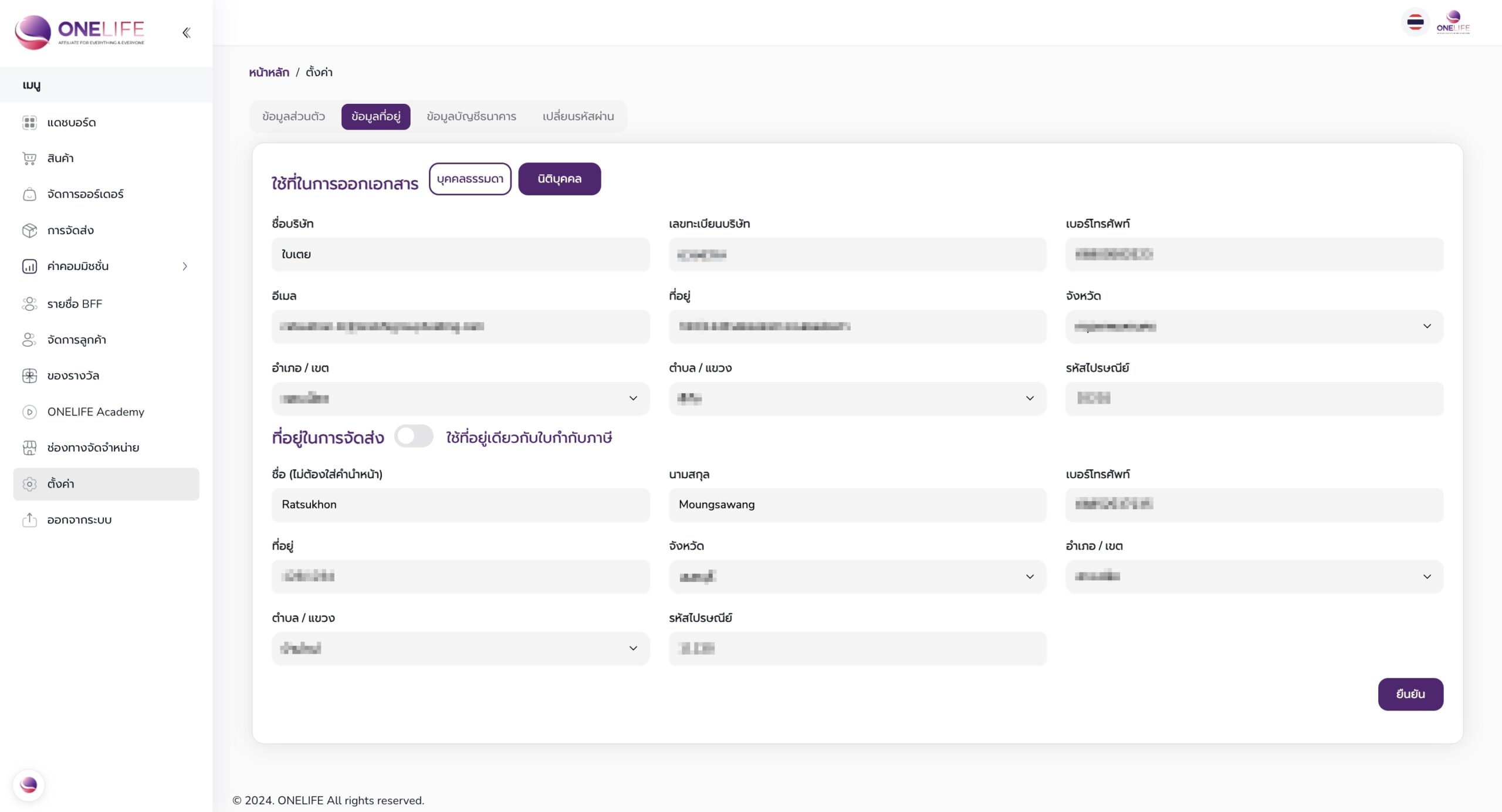Open the Thai flag language selector
The width and height of the screenshot is (1502, 812).
(x=1415, y=23)
